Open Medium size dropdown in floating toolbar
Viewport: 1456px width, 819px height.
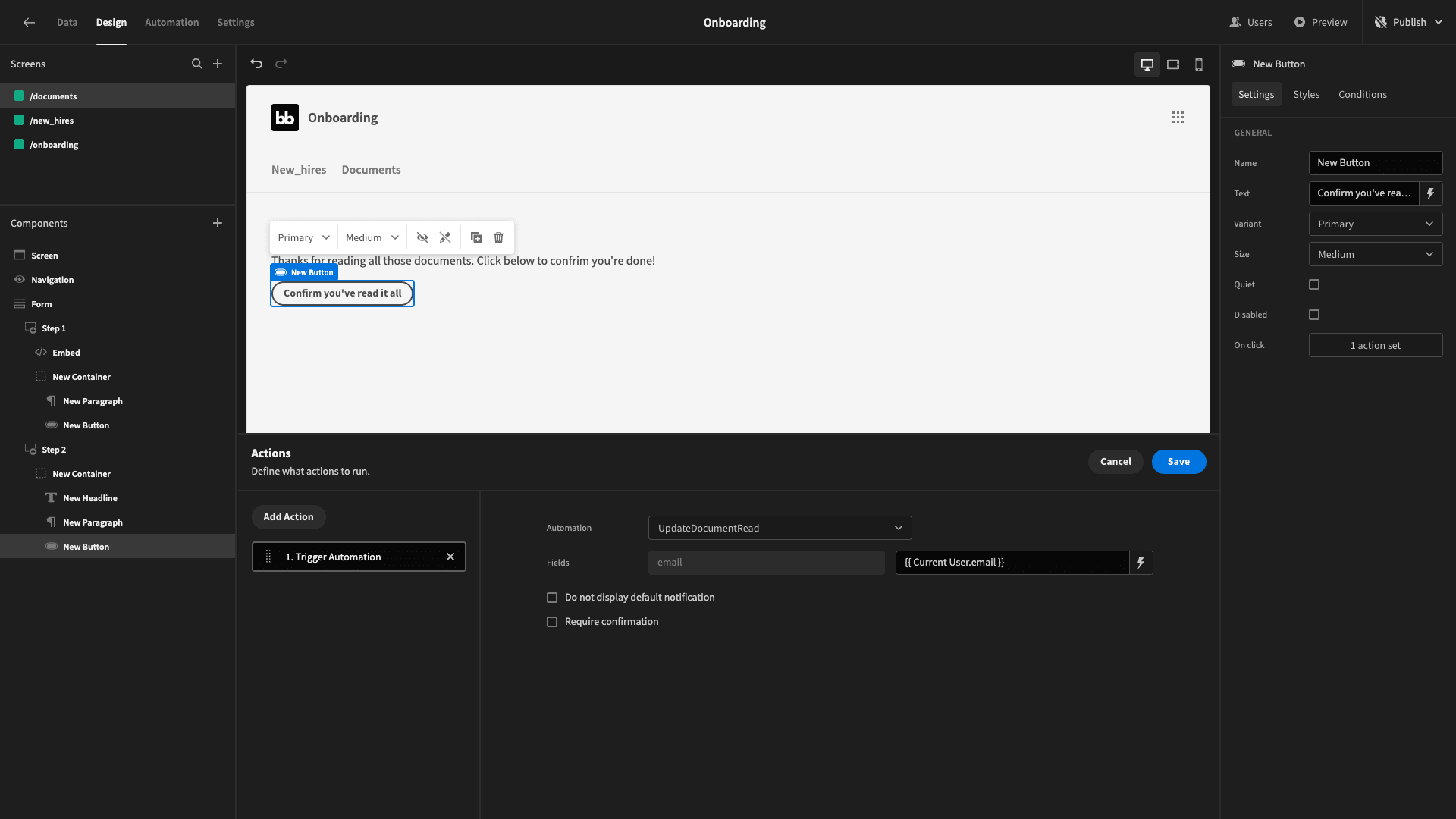(372, 238)
